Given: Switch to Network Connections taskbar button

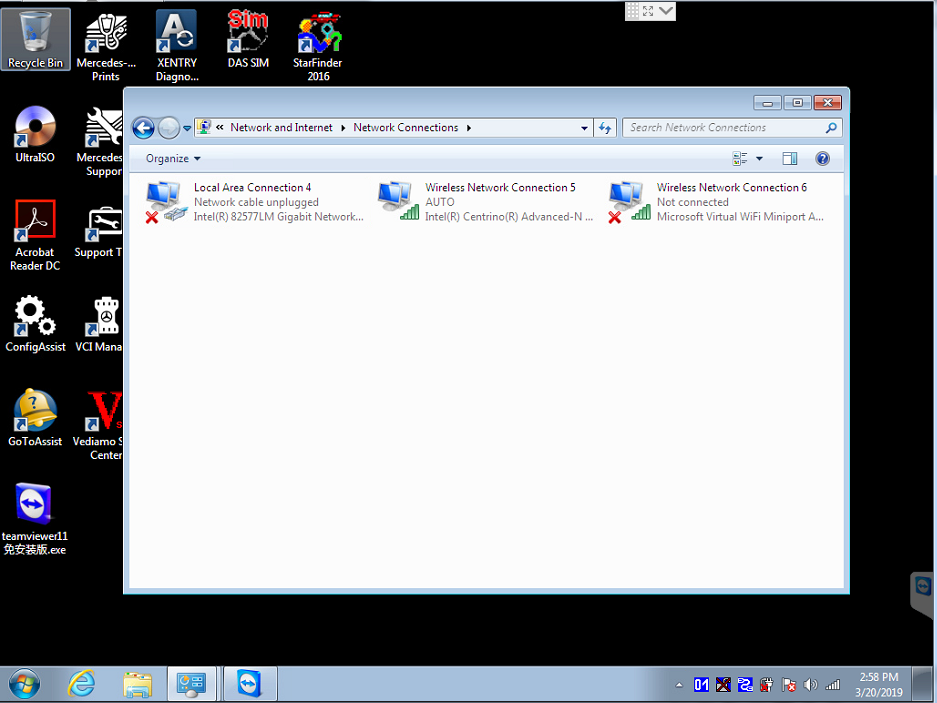Looking at the screenshot, I should 192,684.
